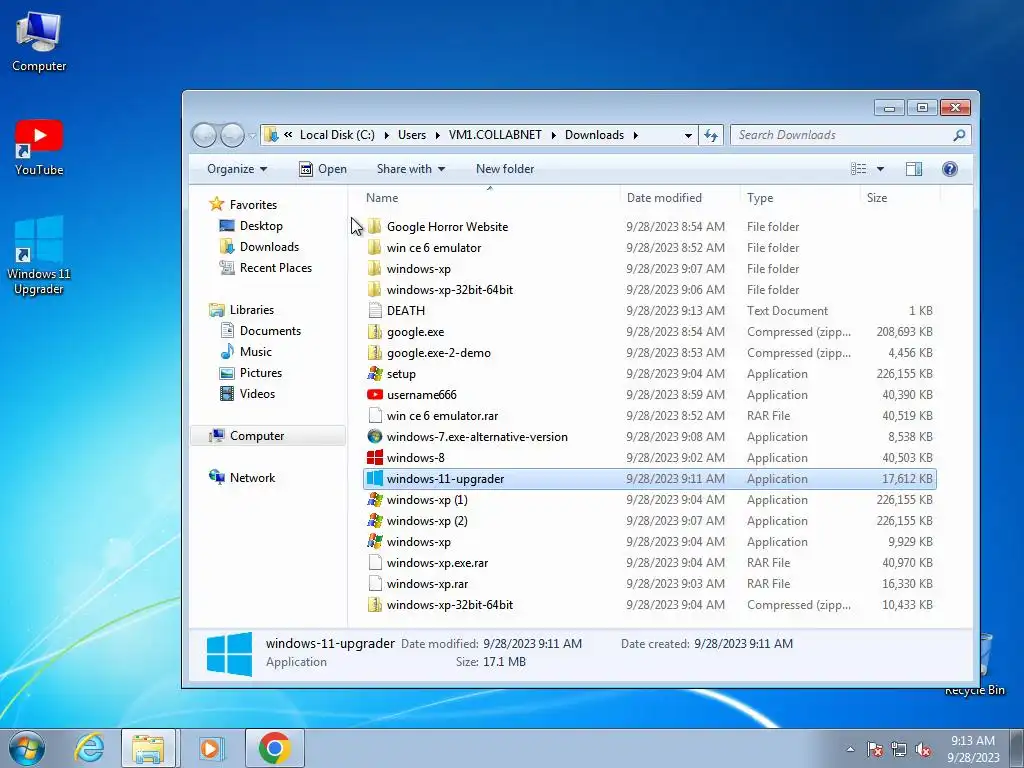Image resolution: width=1024 pixels, height=768 pixels.
Task: Click the taskbar clock showing 9:13 AM
Action: click(x=973, y=749)
